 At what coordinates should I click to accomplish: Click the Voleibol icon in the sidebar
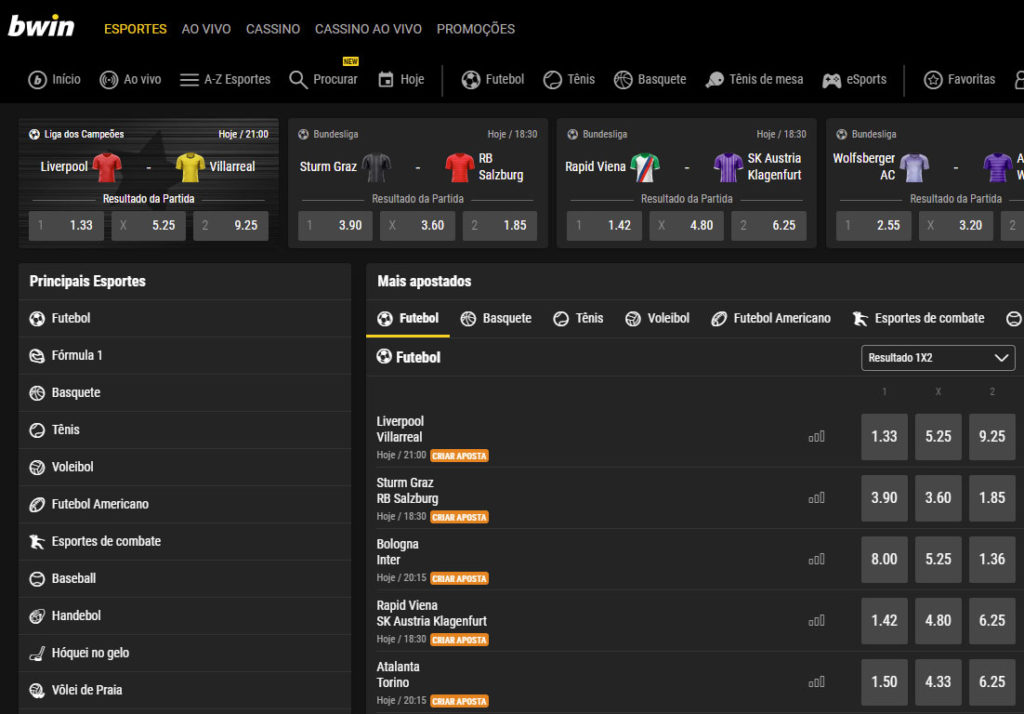[37, 467]
